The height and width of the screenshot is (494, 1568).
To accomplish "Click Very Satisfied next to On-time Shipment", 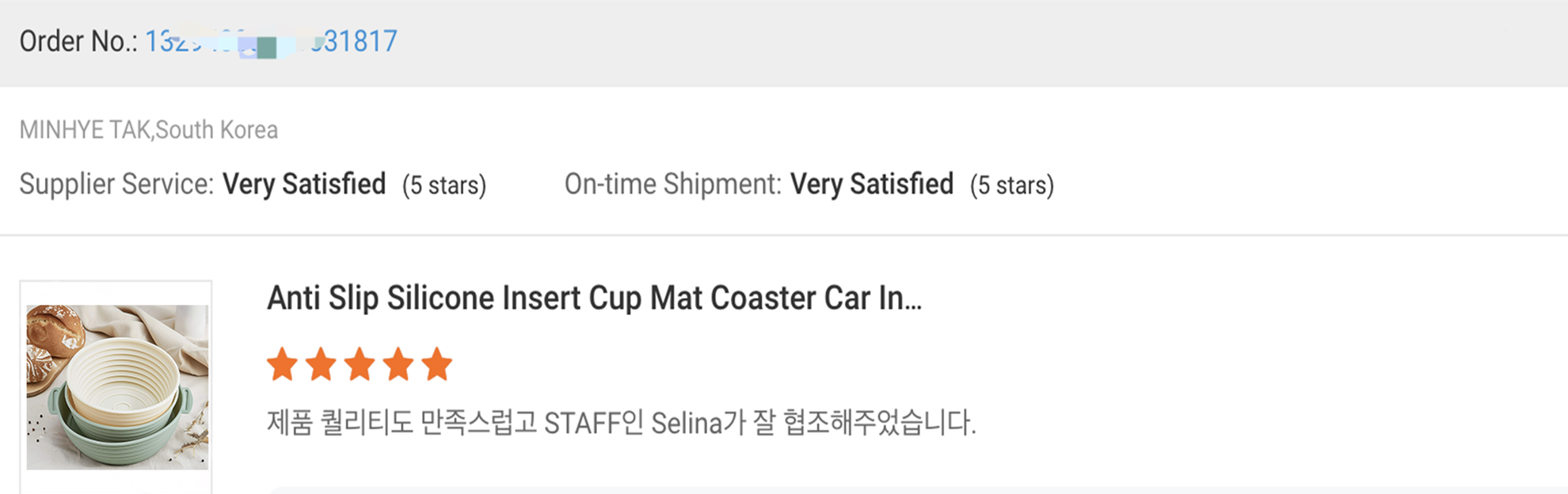I will [872, 184].
